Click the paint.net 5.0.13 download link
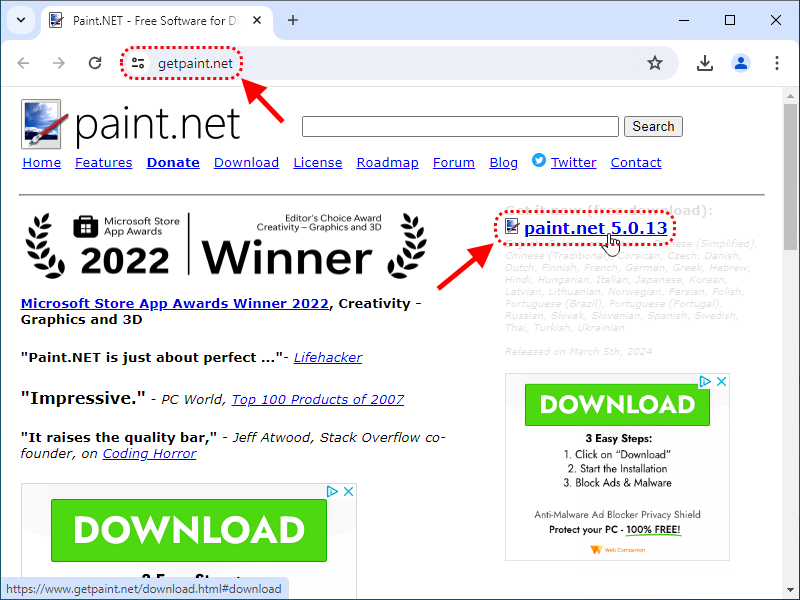The width and height of the screenshot is (800, 600). pyautogui.click(x=595, y=228)
